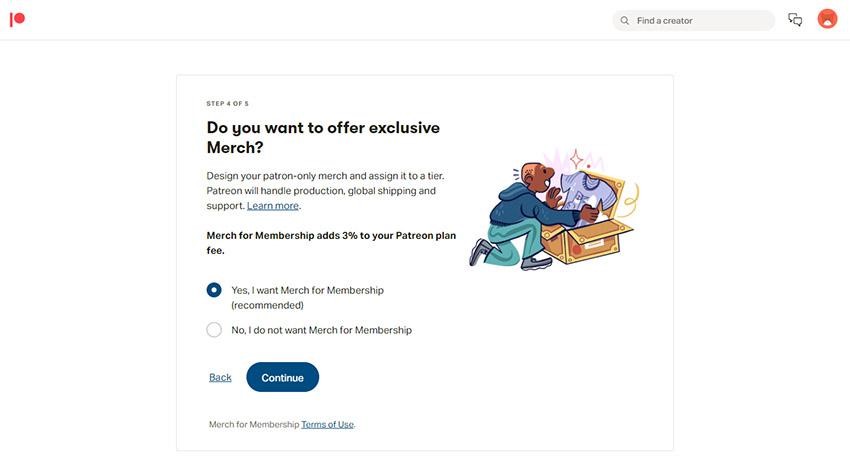
Task: Open the profile avatar menu
Action: click(827, 19)
